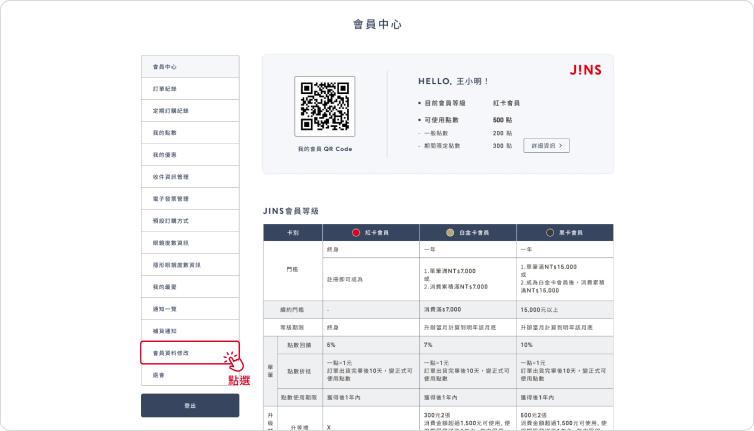Screen dimensions: 754x431
Task: Click the black card member dot icon
Action: click(551, 232)
